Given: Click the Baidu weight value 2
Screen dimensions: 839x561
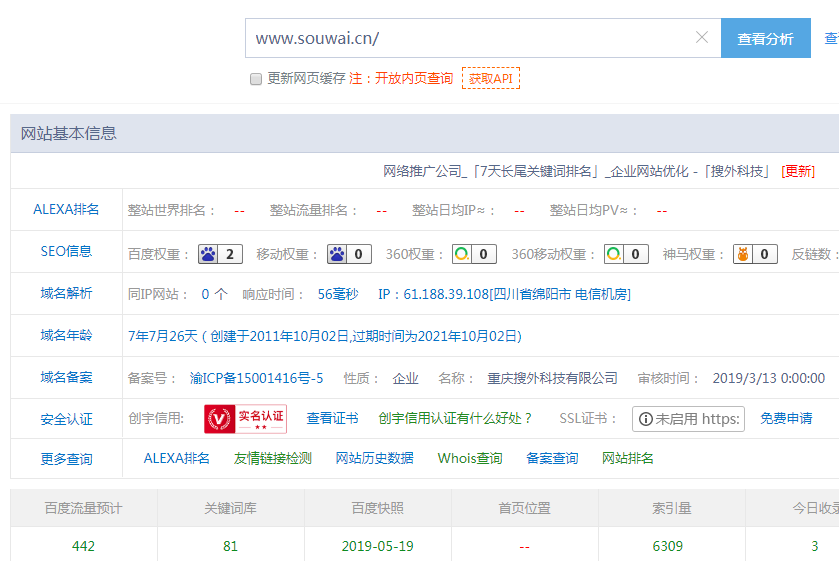Looking at the screenshot, I should pyautogui.click(x=230, y=254).
